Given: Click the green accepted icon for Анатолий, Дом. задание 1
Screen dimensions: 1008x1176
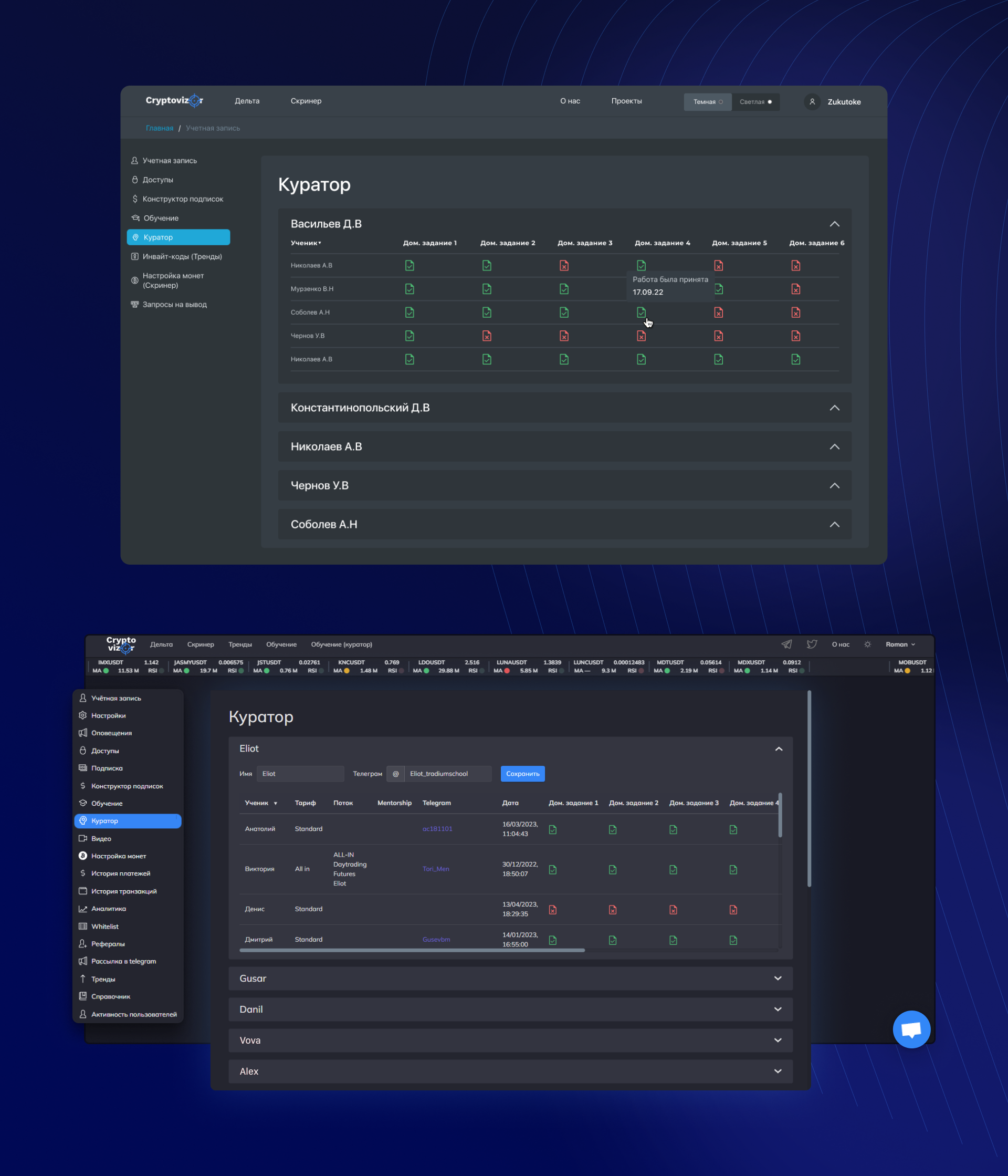Looking at the screenshot, I should click(552, 830).
